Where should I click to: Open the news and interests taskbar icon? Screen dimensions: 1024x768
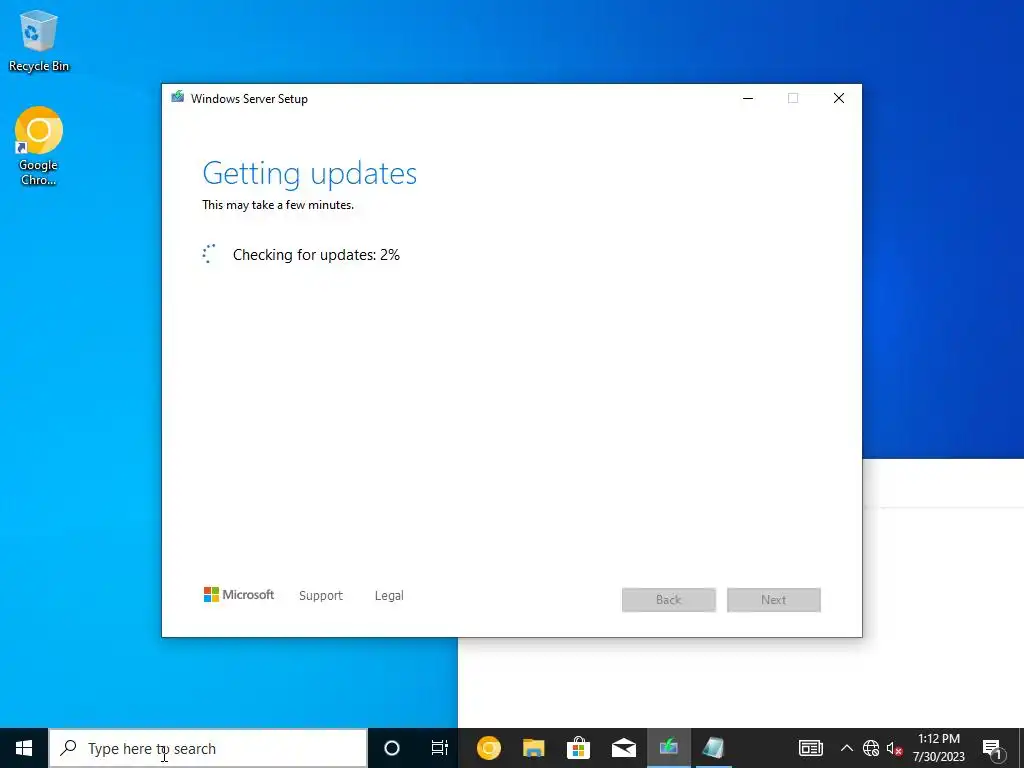[810, 748]
